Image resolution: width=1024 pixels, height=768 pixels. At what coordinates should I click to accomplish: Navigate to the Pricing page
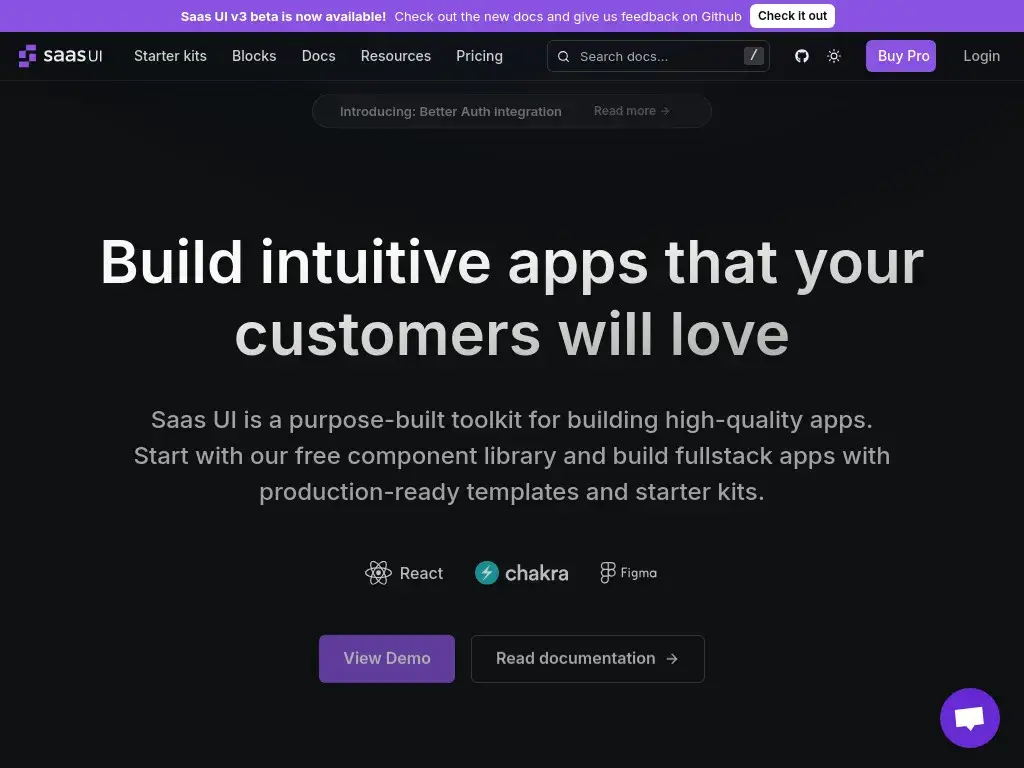coord(479,56)
